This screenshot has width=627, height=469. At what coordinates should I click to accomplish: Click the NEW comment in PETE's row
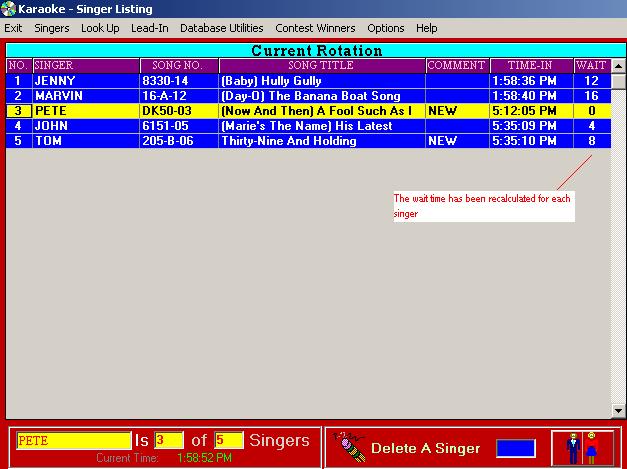click(x=442, y=111)
